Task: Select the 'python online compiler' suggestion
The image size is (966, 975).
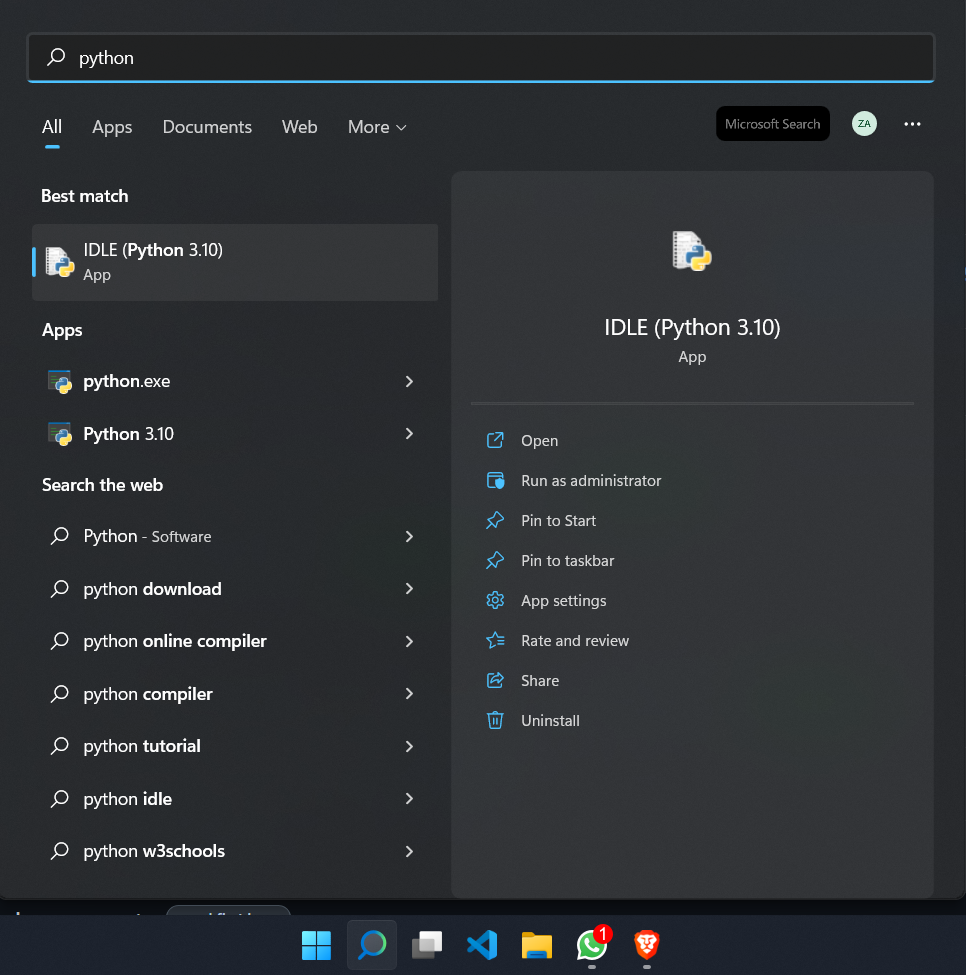Action: coord(235,641)
